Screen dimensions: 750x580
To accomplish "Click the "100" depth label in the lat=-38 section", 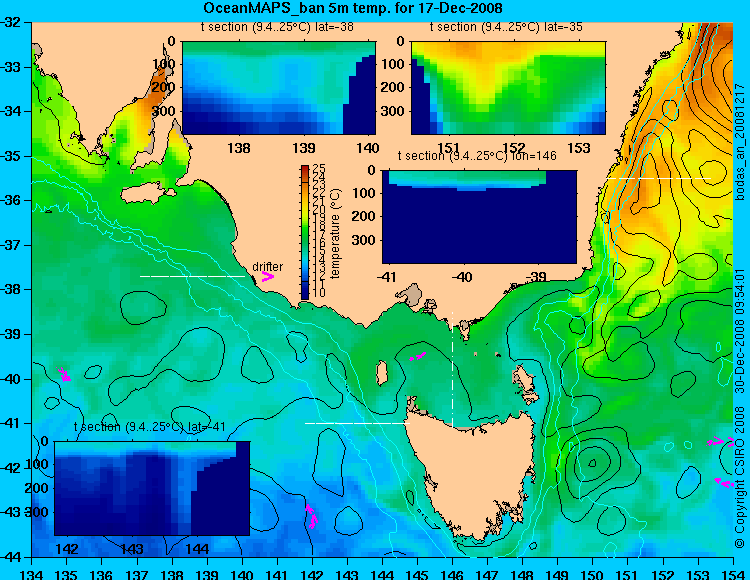I will [x=164, y=64].
